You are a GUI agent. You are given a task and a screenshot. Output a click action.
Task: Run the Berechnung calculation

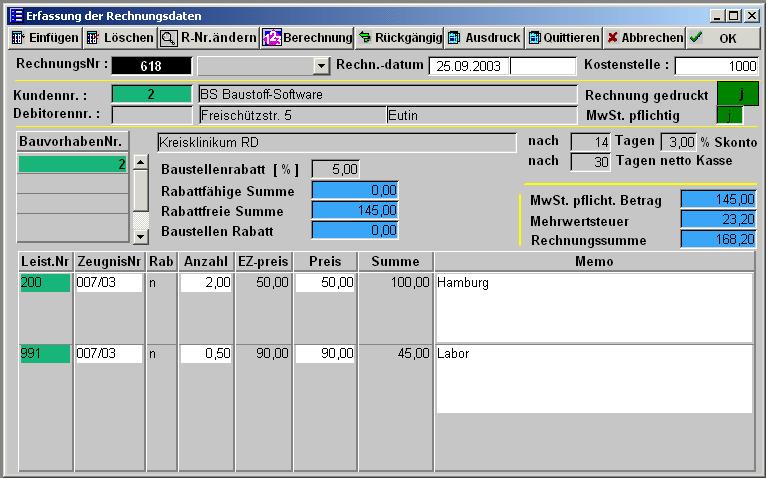(x=307, y=38)
